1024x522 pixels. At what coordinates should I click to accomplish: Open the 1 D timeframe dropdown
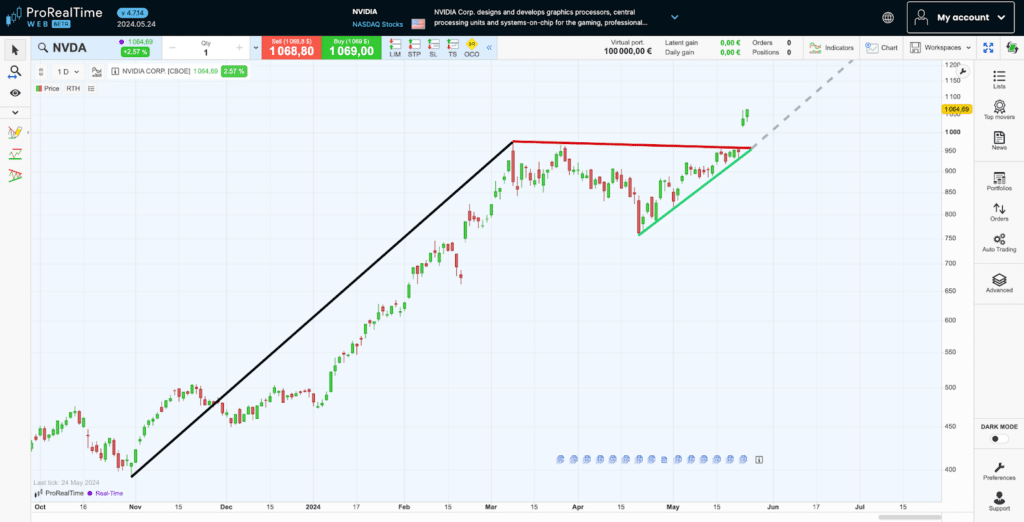(68, 72)
